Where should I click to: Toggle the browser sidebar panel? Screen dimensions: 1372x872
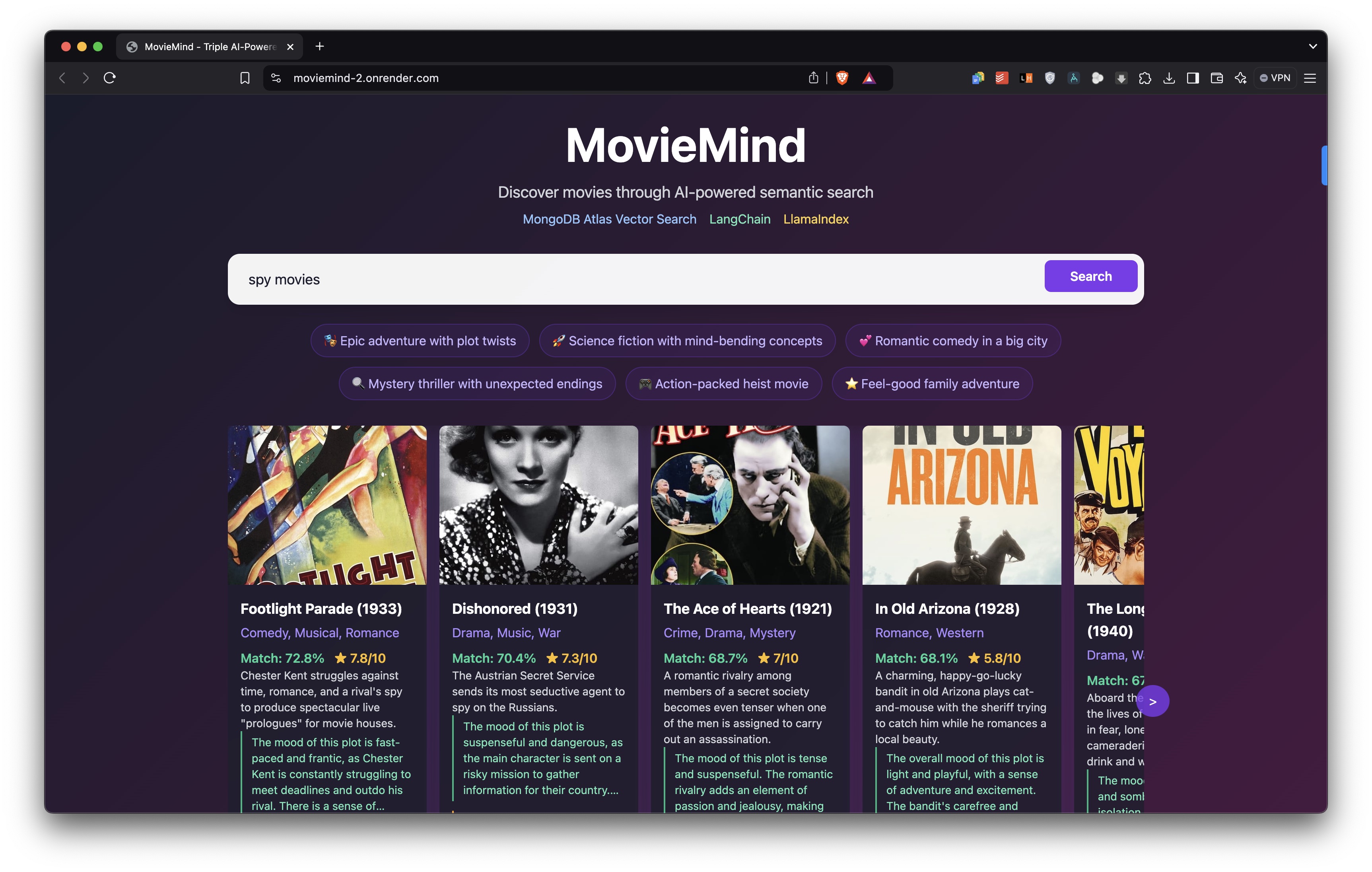tap(1193, 78)
